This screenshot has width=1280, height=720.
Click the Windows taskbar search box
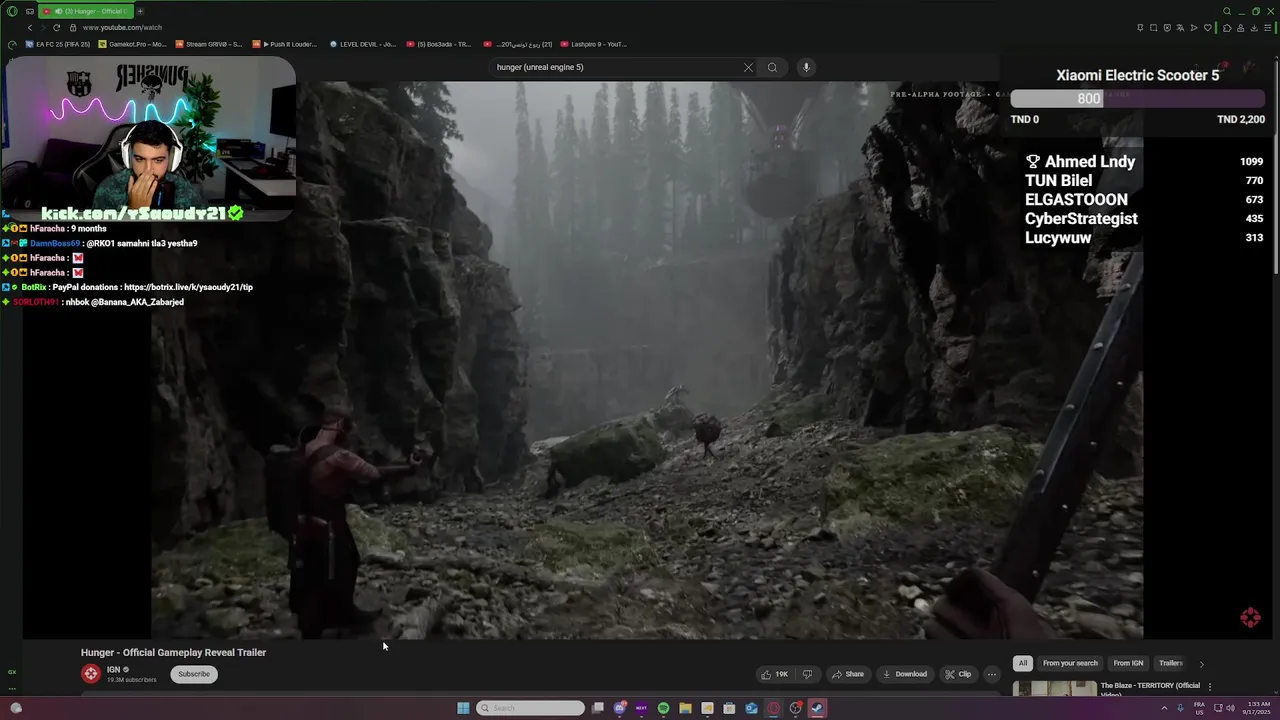coord(530,708)
